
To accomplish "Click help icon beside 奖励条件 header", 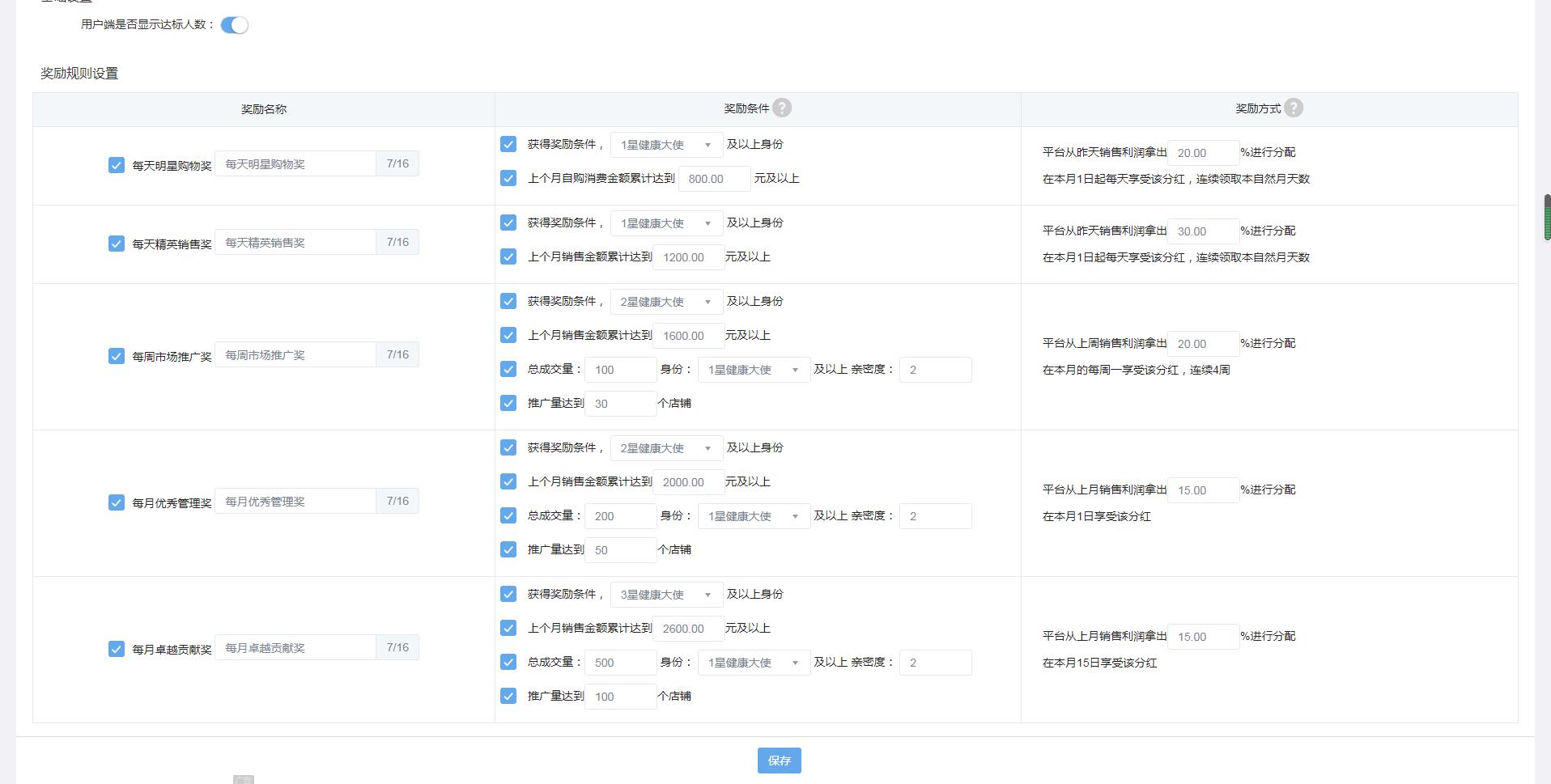I will (781, 108).
